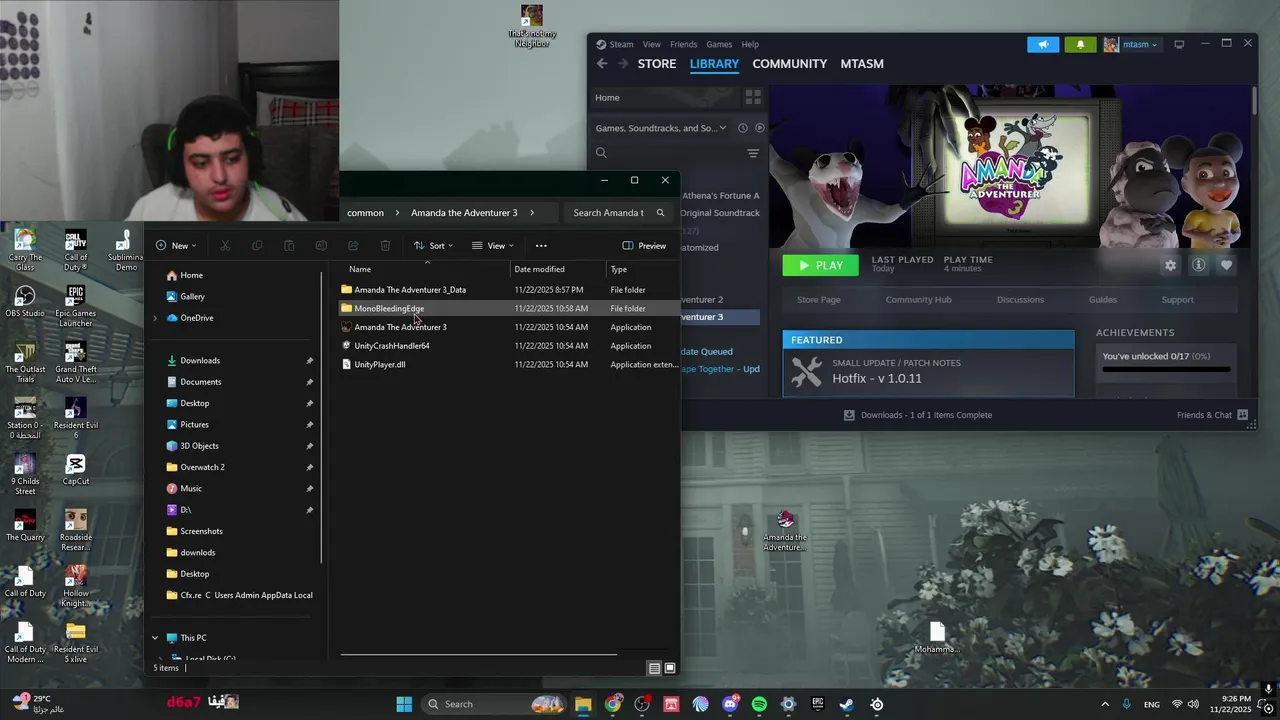Open the game settings gear in Steam
Screen dimensions: 1280x720
tap(1170, 265)
